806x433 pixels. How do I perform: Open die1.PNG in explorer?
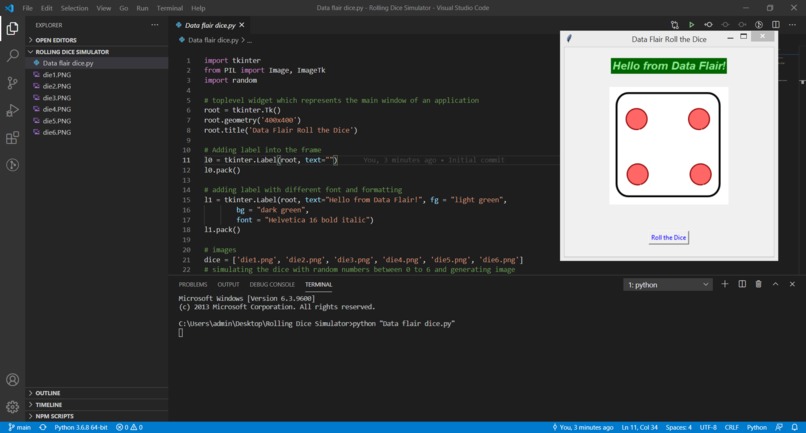tap(97, 75)
